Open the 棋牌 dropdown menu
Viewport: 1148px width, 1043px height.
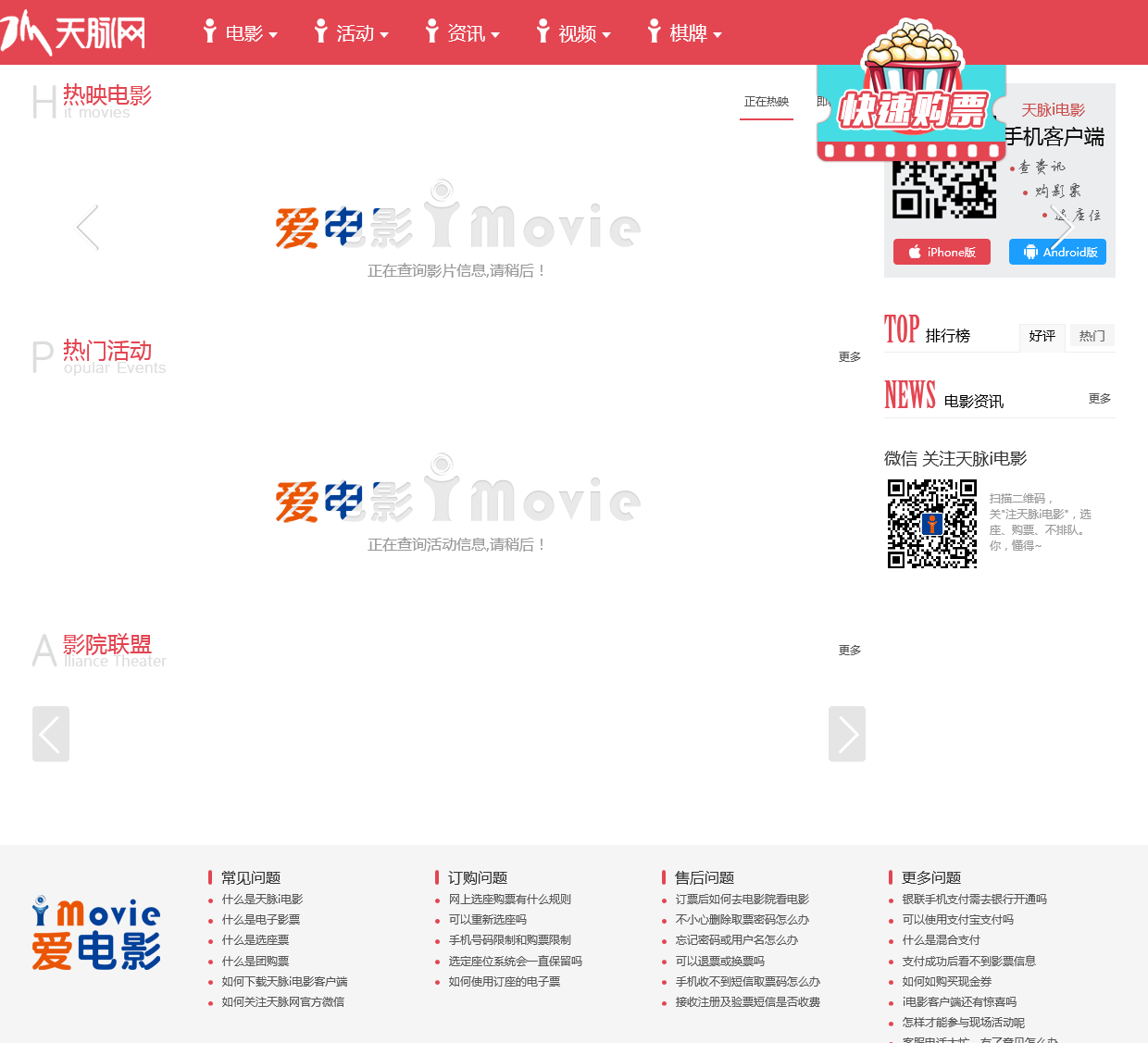click(x=685, y=32)
